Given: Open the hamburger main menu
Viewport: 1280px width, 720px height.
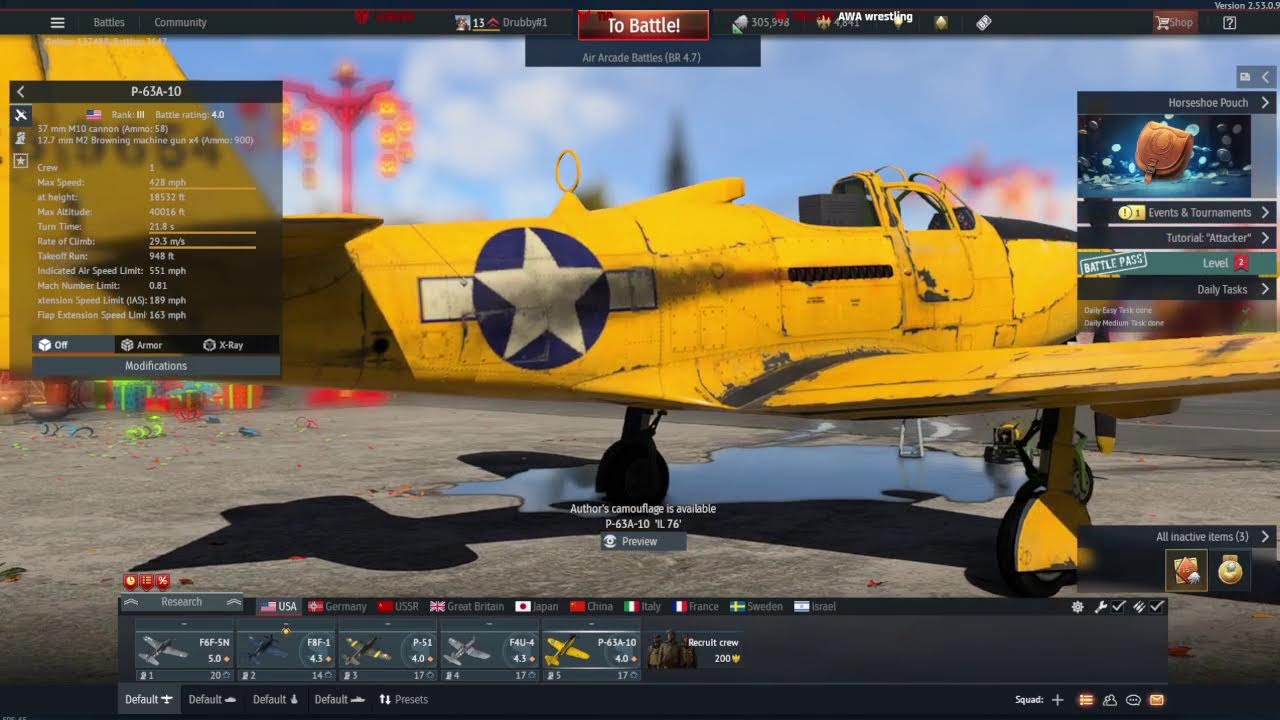Looking at the screenshot, I should pyautogui.click(x=57, y=22).
